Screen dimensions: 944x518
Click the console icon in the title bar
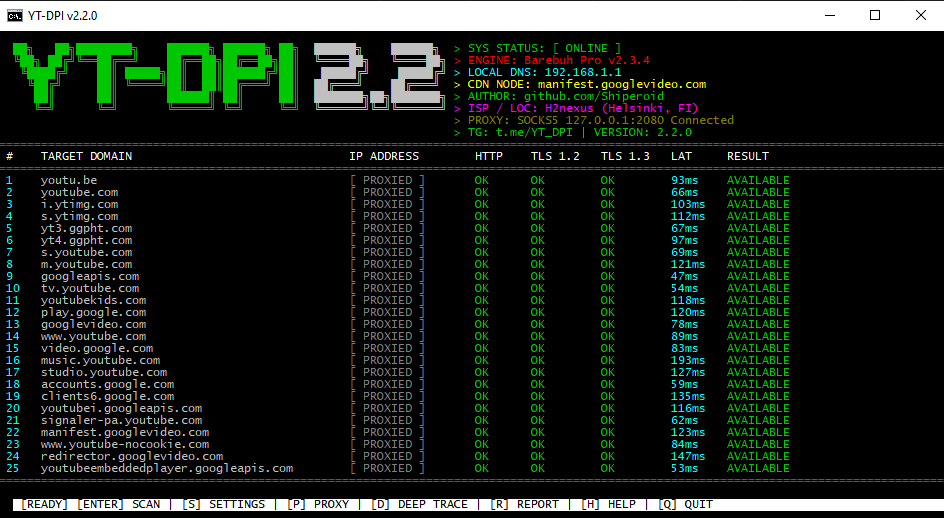pos(14,15)
